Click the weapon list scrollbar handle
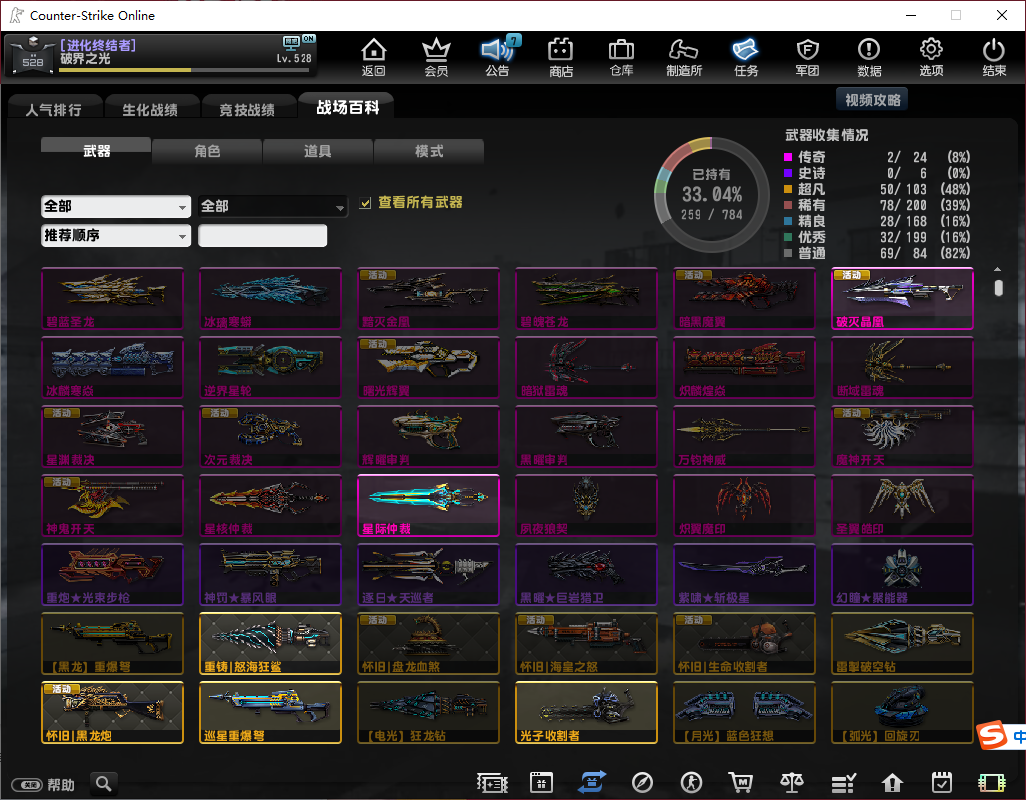The width and height of the screenshot is (1026, 800). click(997, 287)
